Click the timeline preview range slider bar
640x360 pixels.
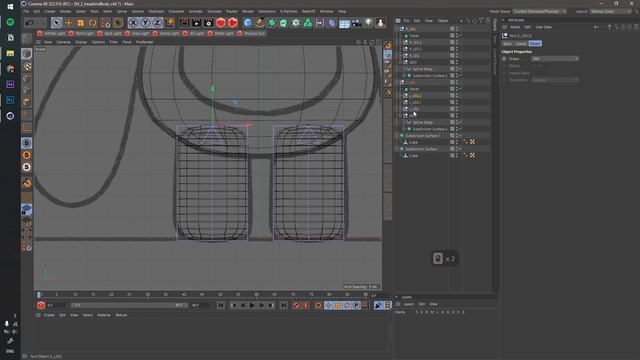point(128,305)
